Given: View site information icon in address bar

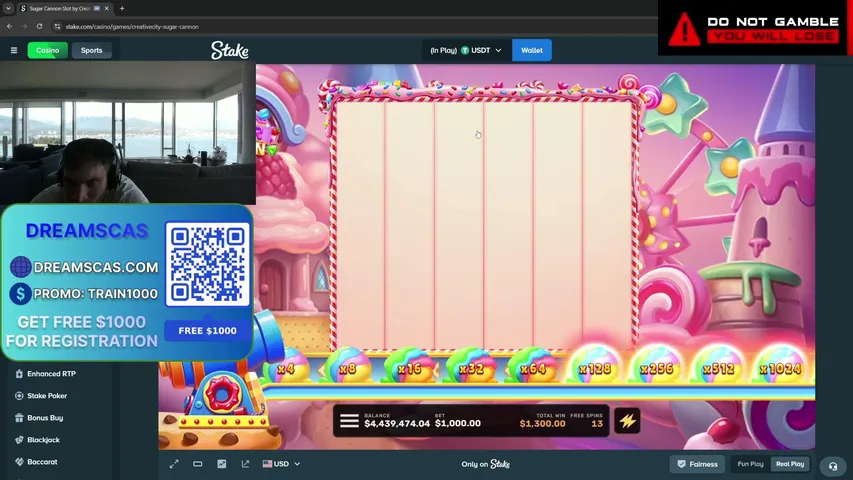Looking at the screenshot, I should coord(57,26).
